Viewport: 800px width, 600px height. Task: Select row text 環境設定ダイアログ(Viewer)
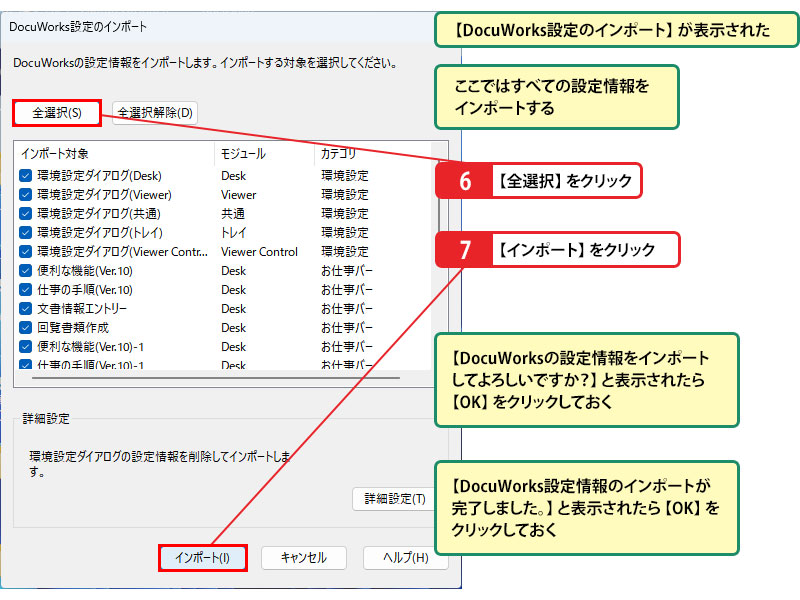[x=105, y=195]
